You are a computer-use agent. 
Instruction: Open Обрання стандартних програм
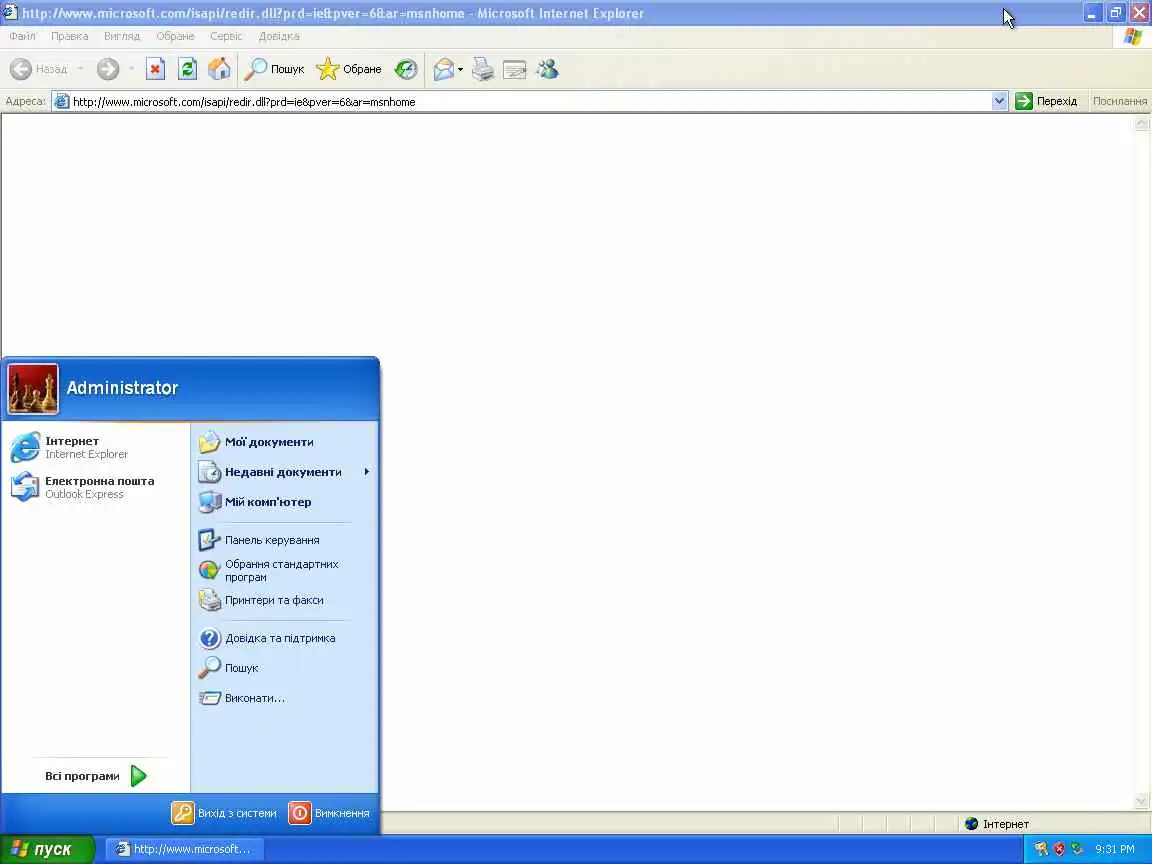pyautogui.click(x=285, y=570)
